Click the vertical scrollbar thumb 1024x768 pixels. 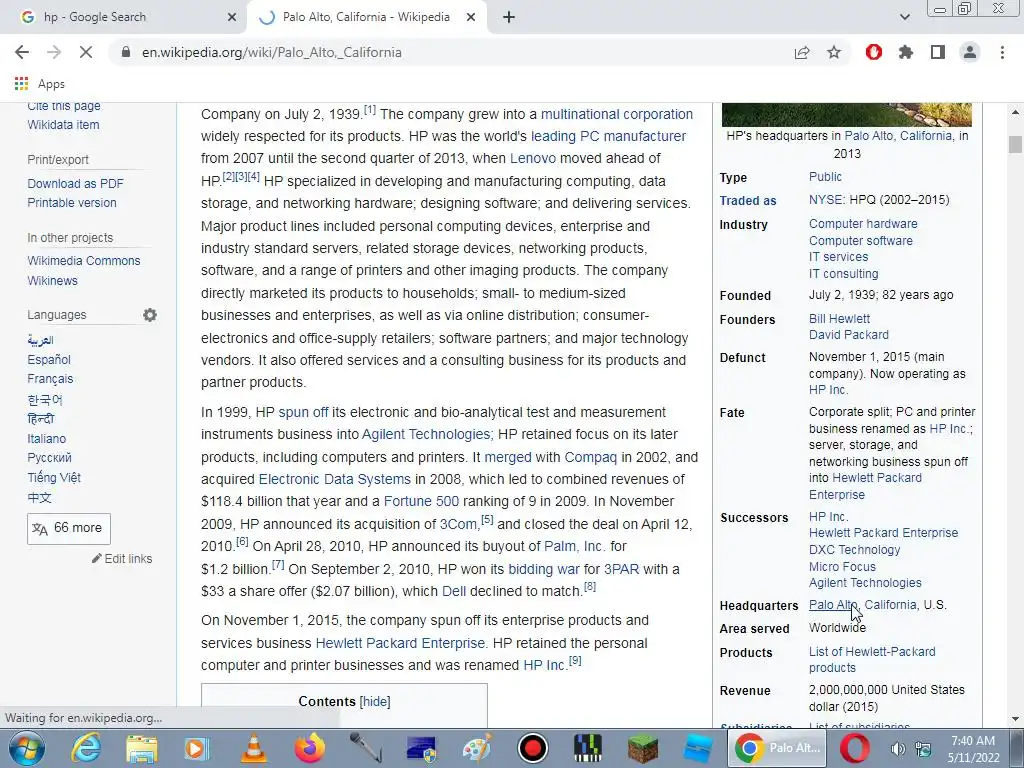1015,144
